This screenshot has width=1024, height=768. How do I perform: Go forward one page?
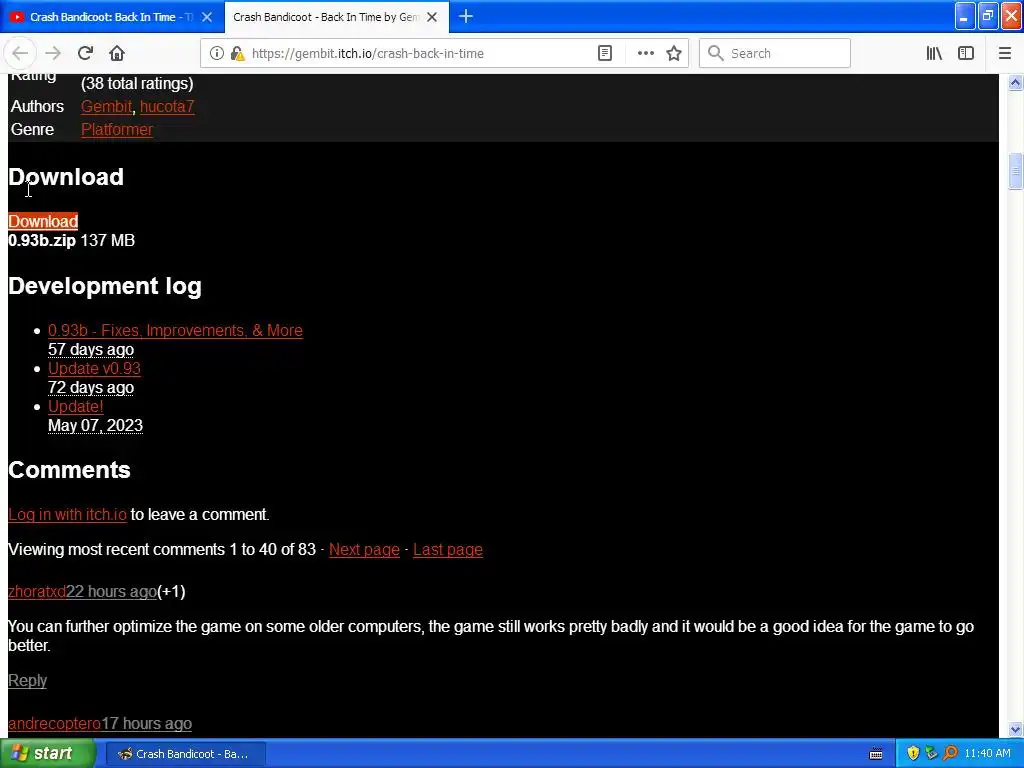coord(53,54)
